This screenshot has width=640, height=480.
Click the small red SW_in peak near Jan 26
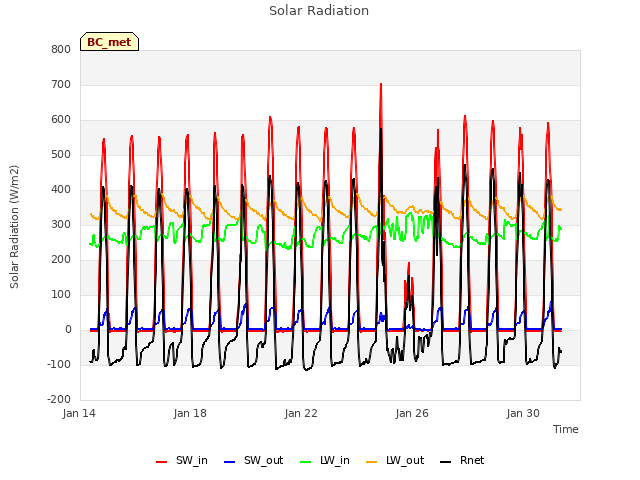(409, 264)
